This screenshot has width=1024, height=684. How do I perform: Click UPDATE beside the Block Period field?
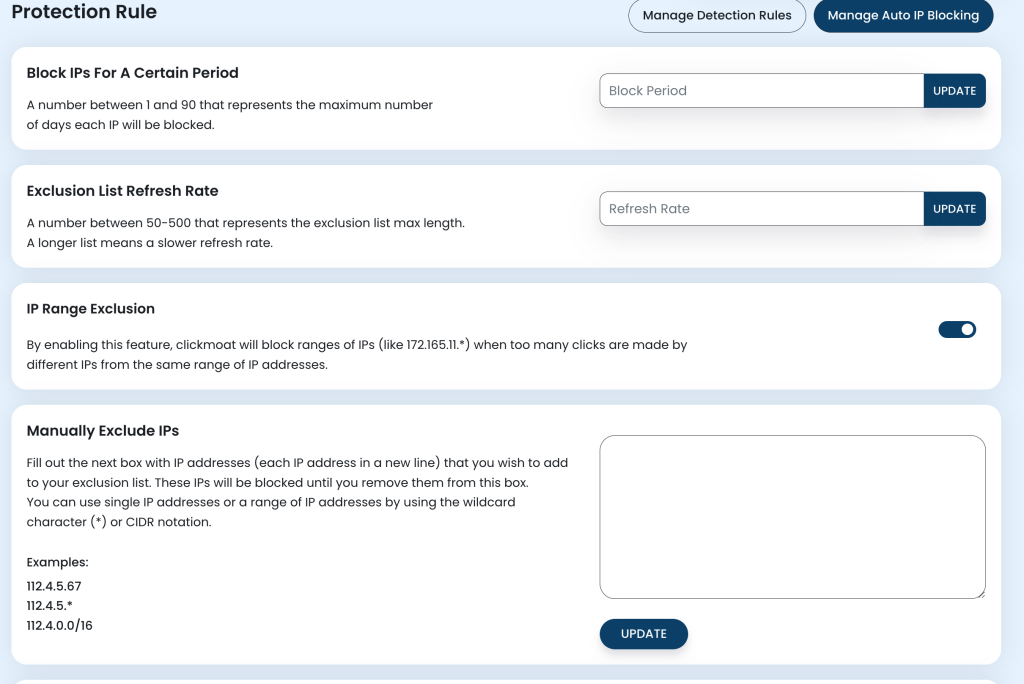point(954,91)
